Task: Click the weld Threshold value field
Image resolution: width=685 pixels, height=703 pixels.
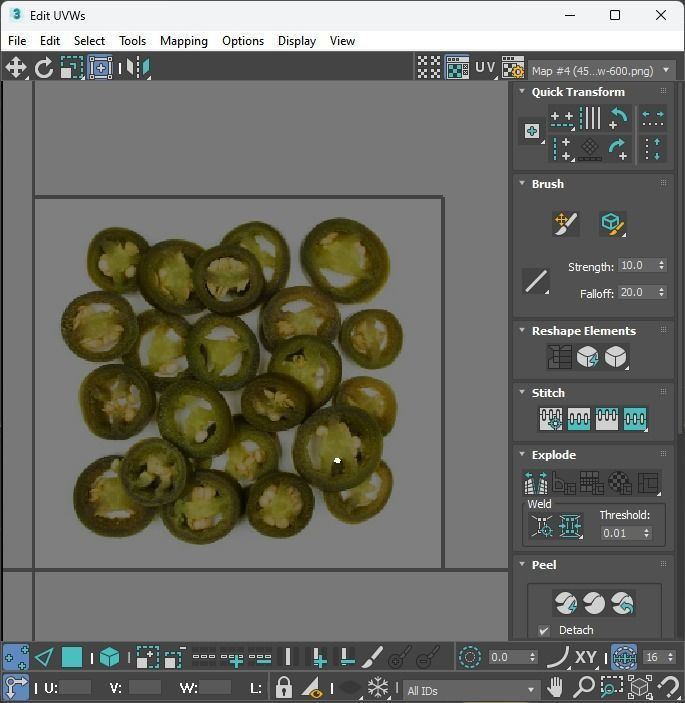Action: (621, 533)
